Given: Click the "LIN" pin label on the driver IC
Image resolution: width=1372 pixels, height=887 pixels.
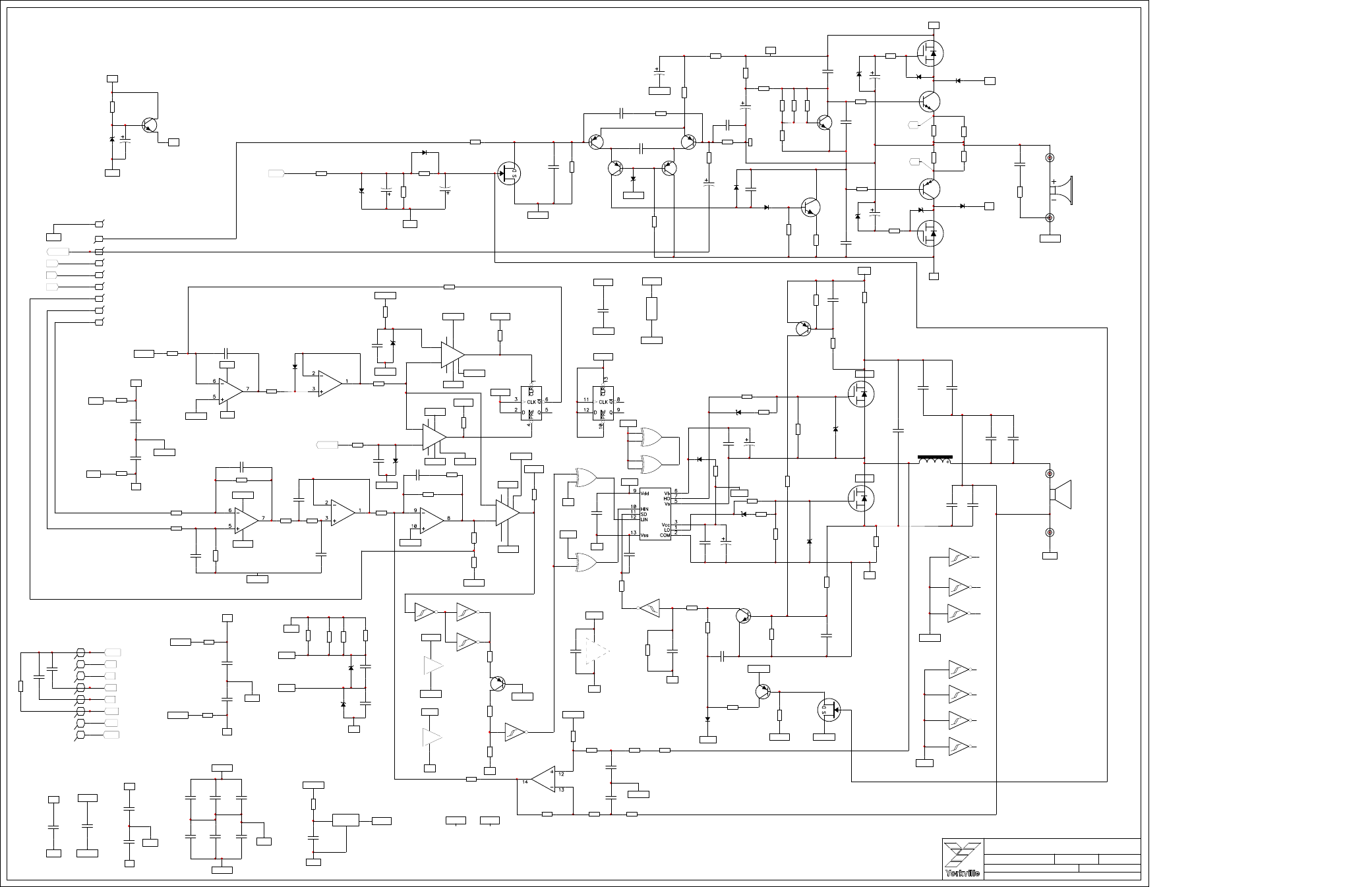Looking at the screenshot, I should [x=644, y=519].
